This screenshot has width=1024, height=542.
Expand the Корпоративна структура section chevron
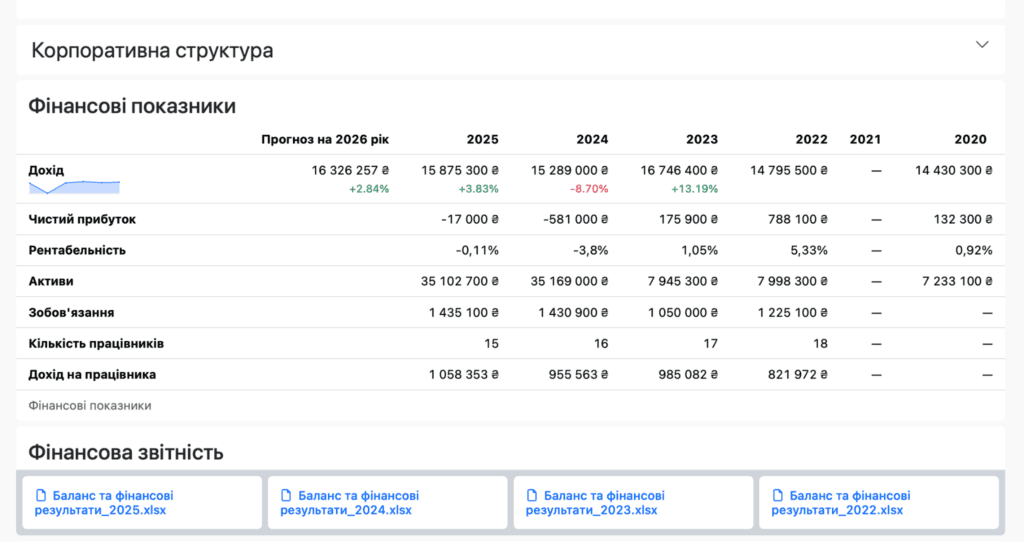[982, 45]
